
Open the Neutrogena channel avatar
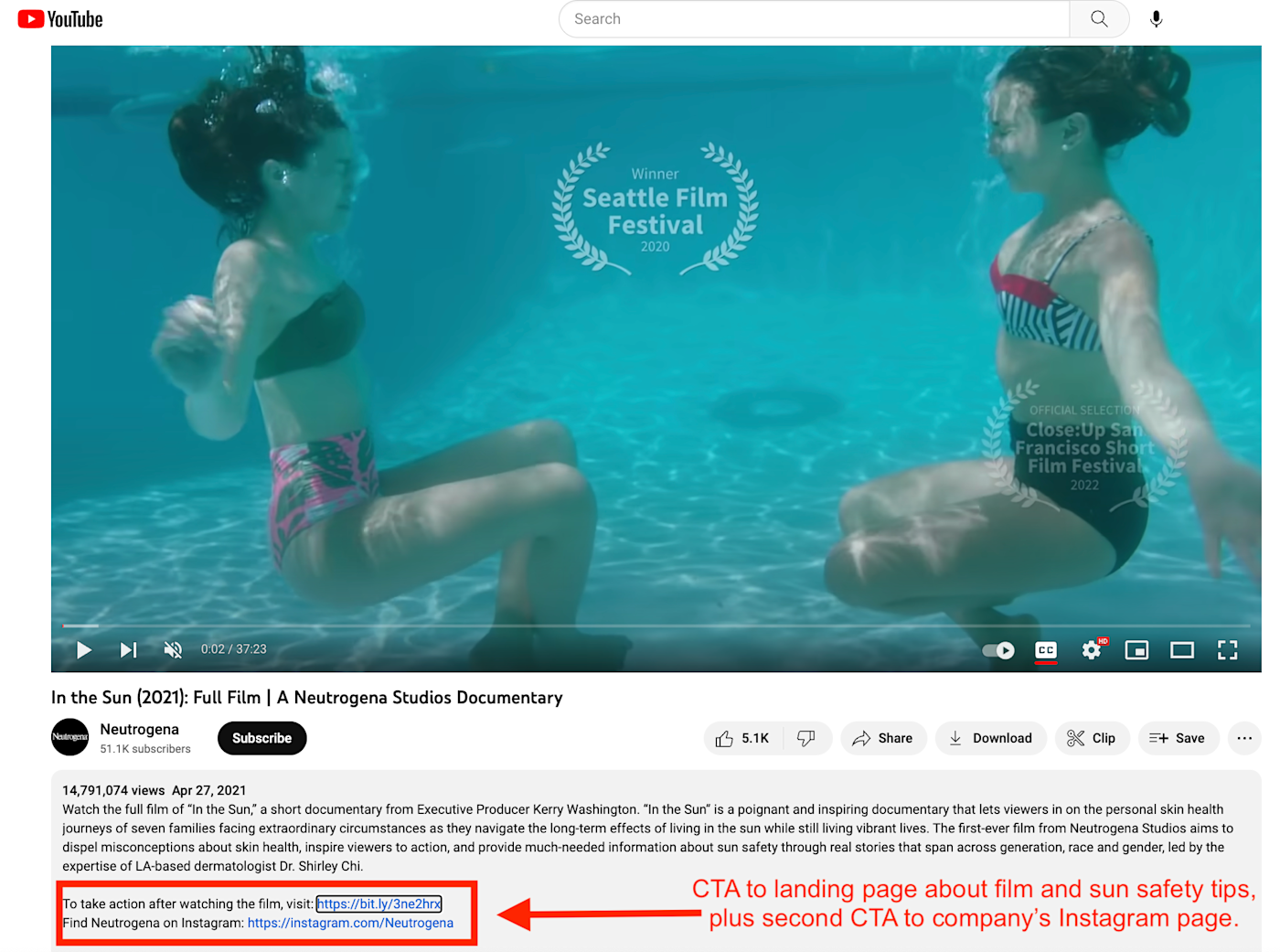69,737
